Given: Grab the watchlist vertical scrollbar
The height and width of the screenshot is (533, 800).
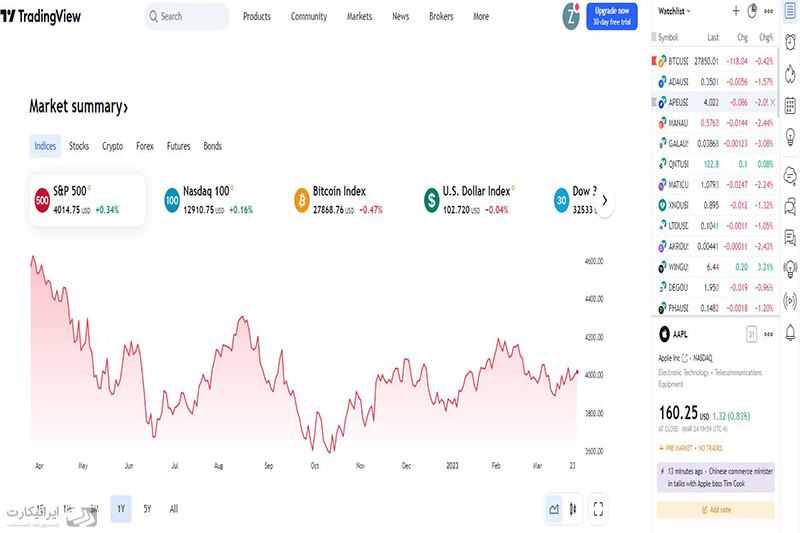Looking at the screenshot, I should click(778, 83).
